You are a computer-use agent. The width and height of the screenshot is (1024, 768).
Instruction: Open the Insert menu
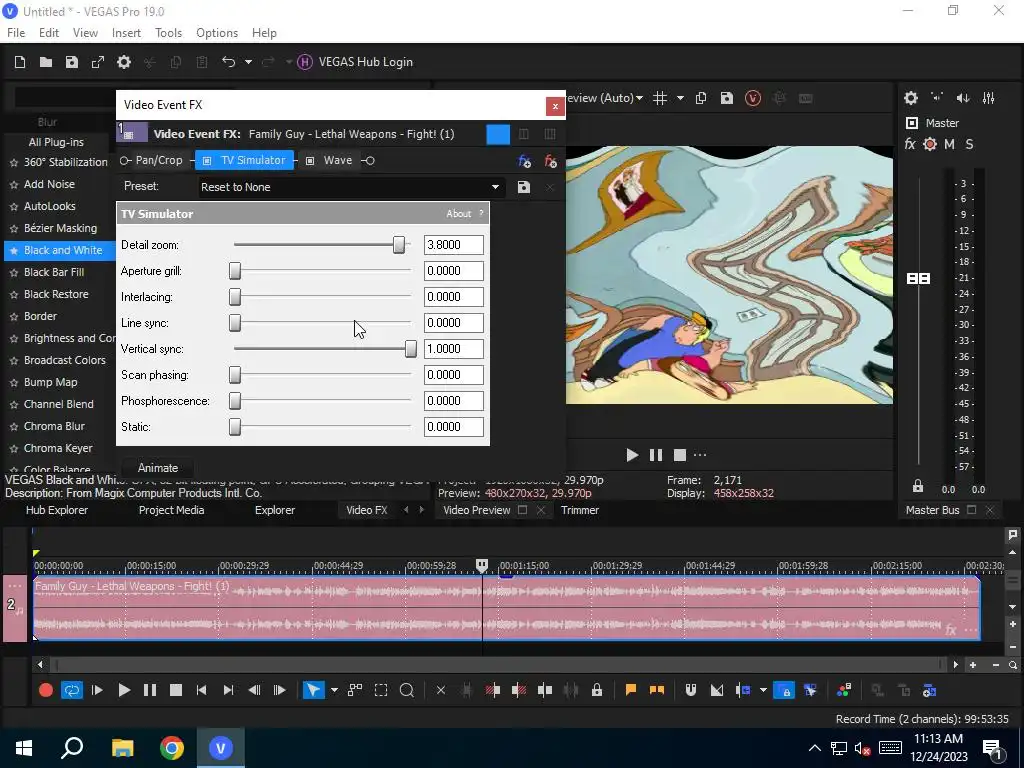pyautogui.click(x=126, y=33)
